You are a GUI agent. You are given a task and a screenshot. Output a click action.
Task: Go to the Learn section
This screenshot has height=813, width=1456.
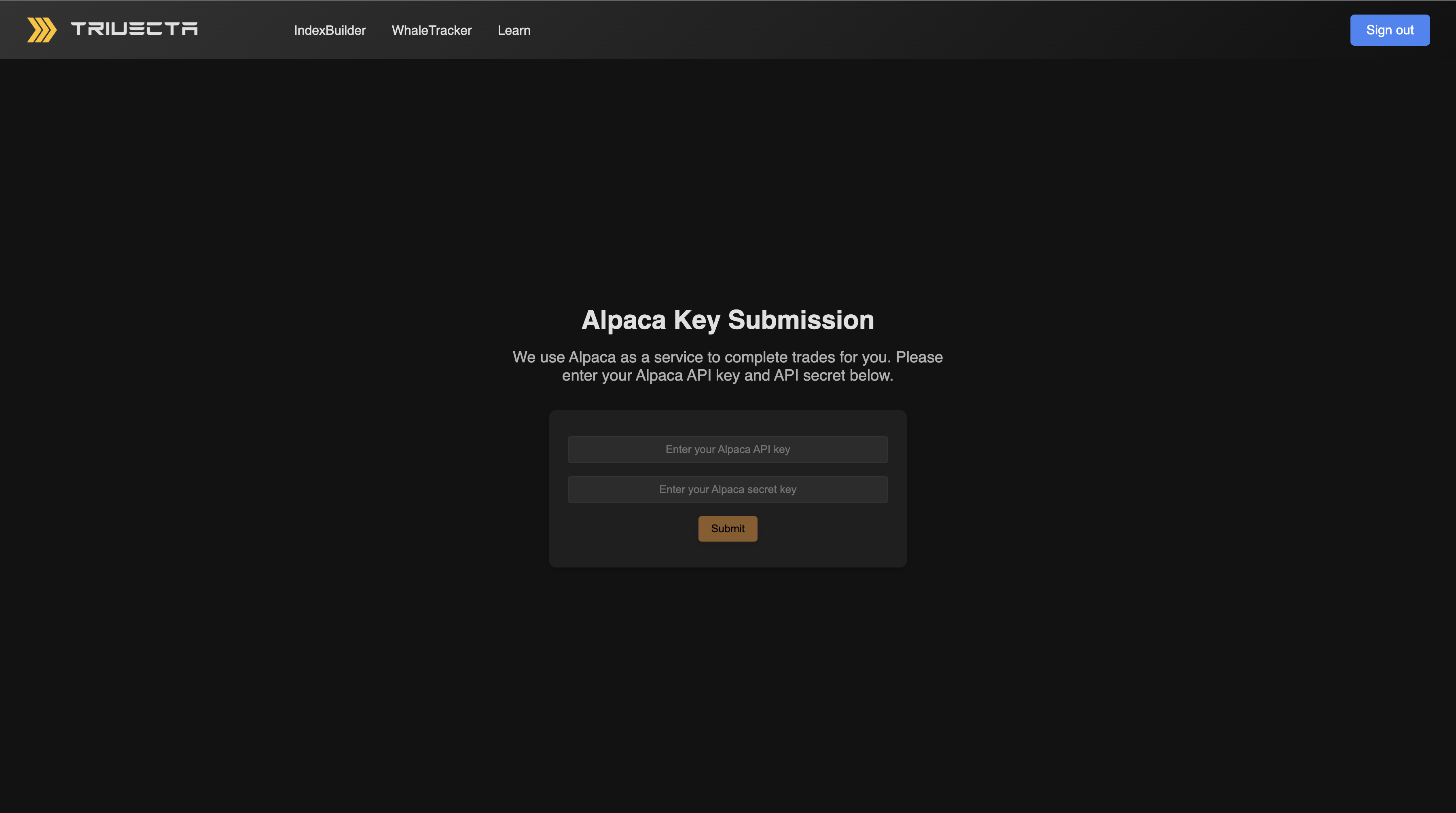(514, 30)
